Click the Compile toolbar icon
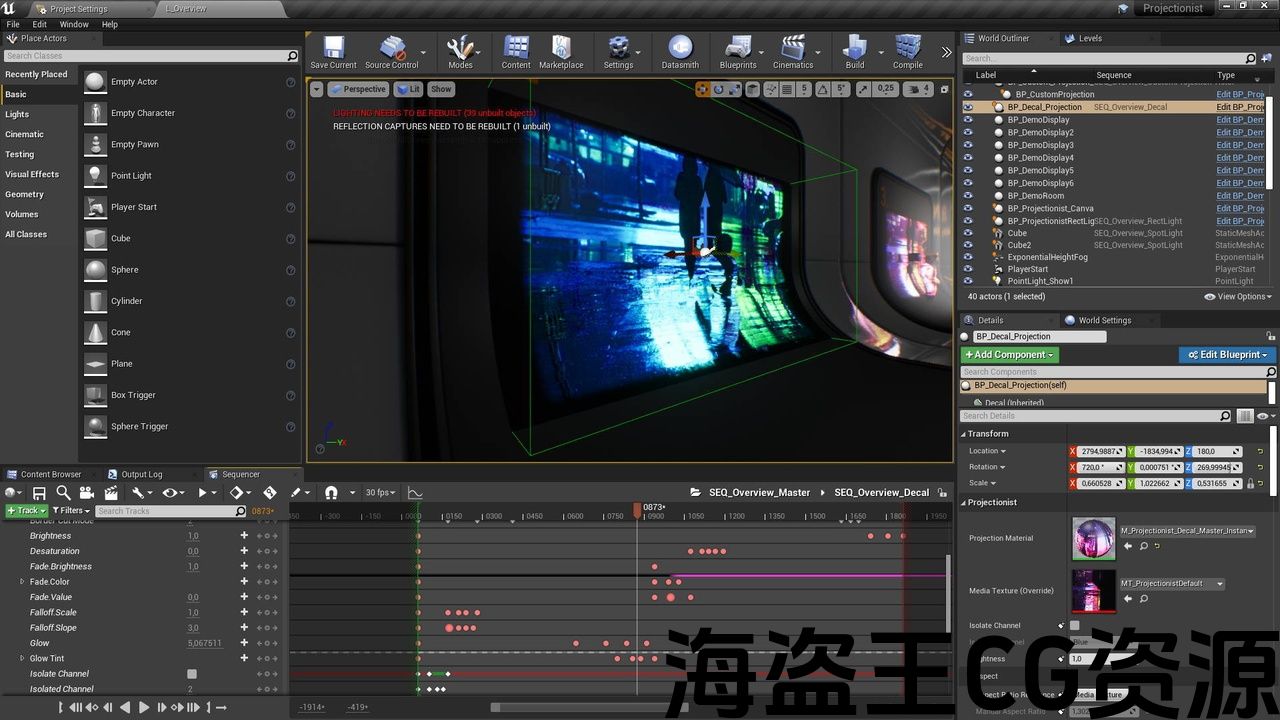 point(907,50)
